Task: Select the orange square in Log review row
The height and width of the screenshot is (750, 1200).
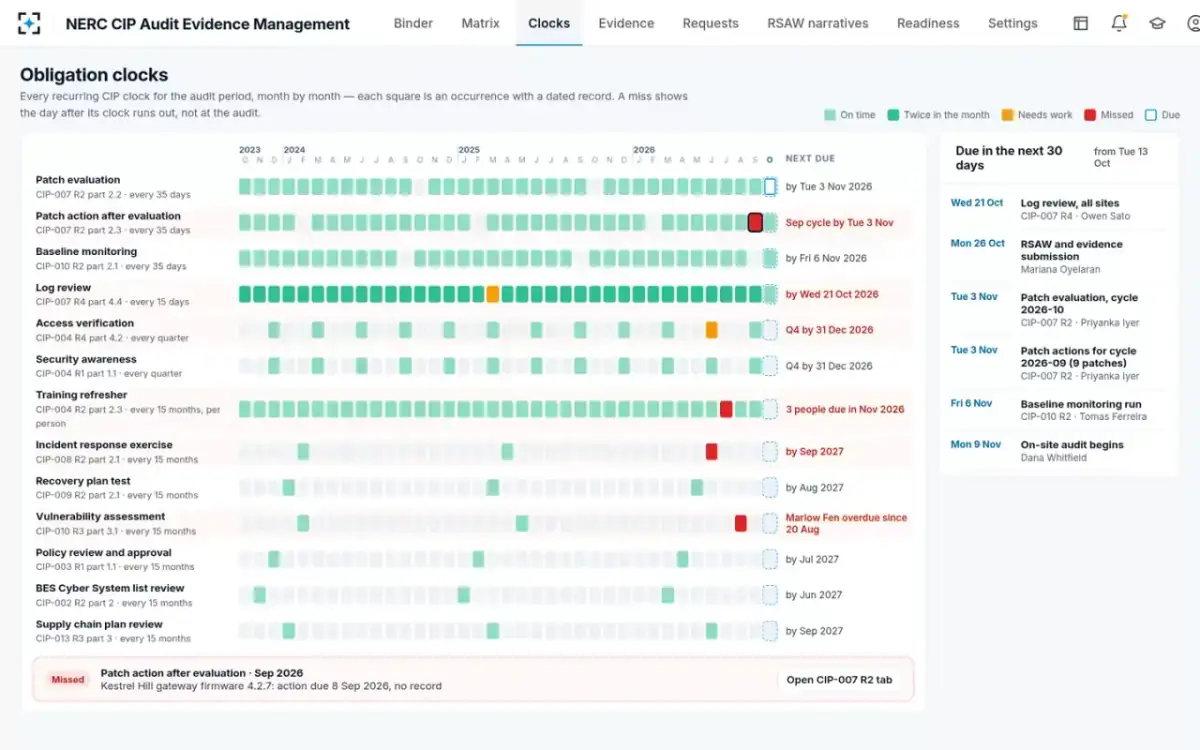Action: 493,294
